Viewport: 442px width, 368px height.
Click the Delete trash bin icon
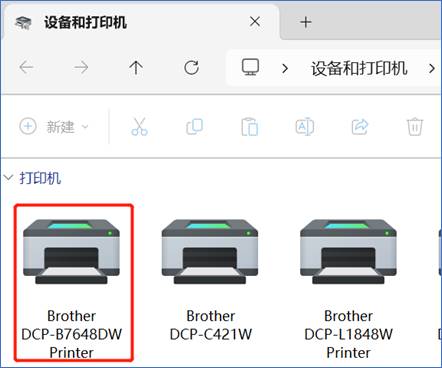click(x=415, y=127)
